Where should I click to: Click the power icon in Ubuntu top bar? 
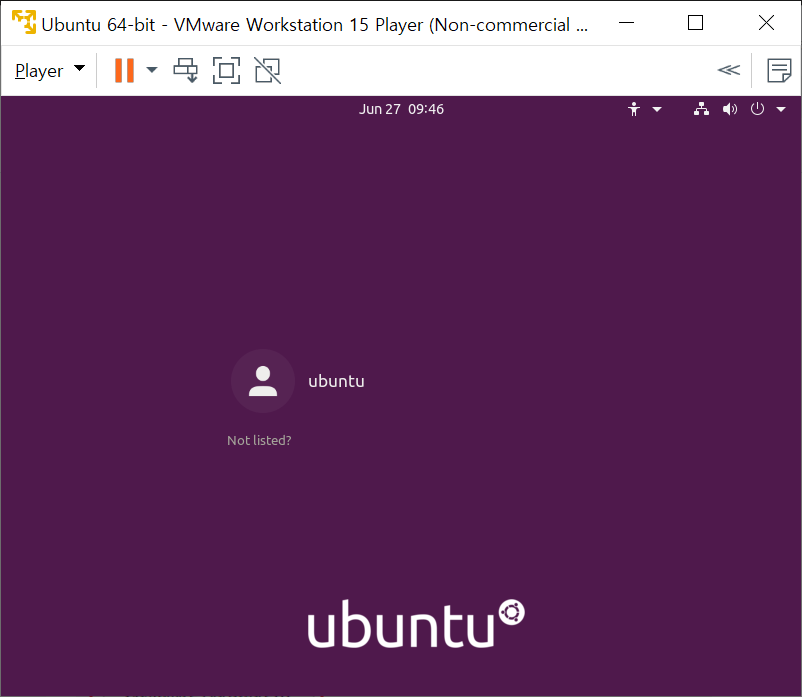[757, 109]
